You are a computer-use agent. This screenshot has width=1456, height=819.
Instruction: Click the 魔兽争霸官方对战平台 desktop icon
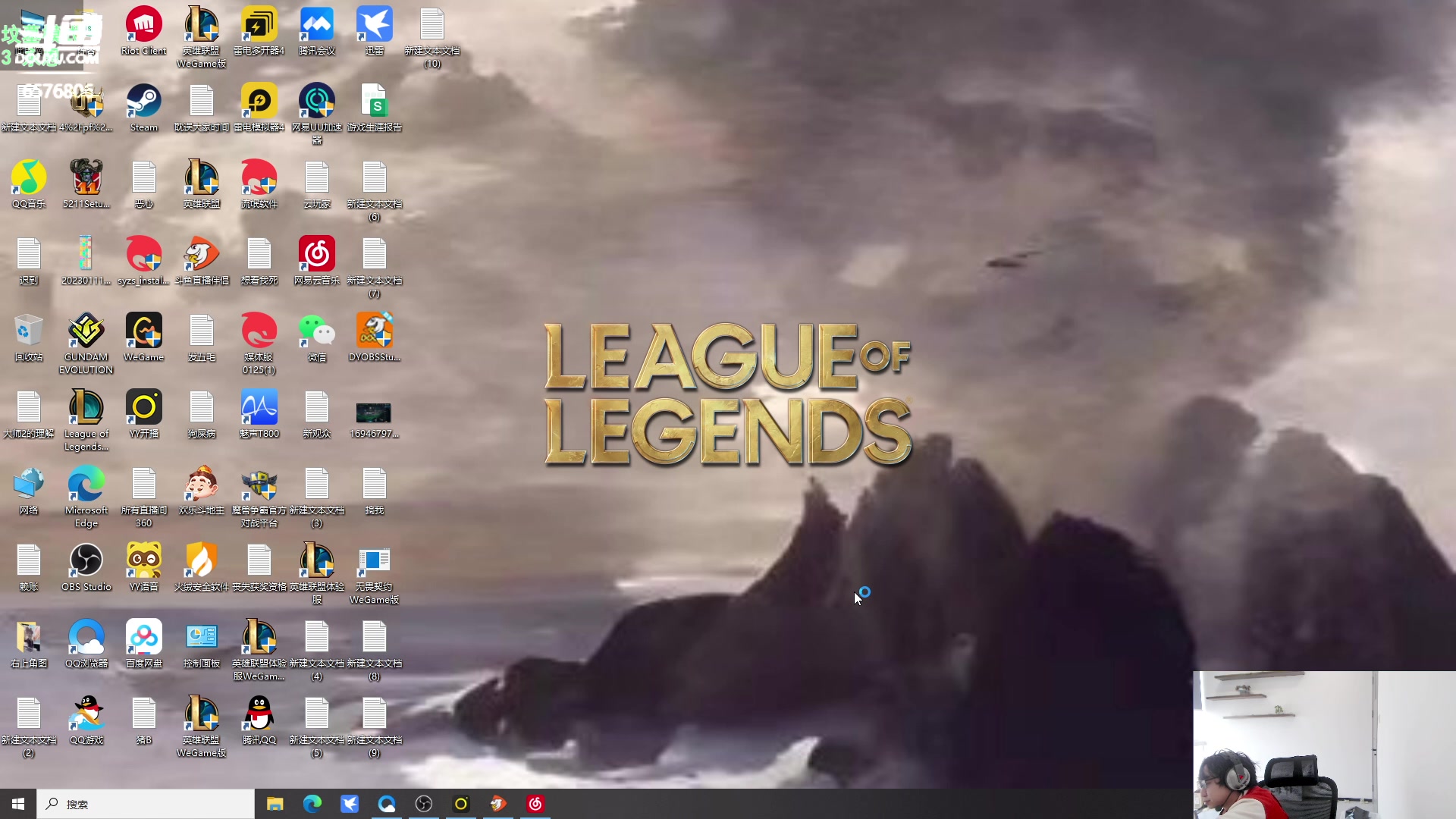259,497
